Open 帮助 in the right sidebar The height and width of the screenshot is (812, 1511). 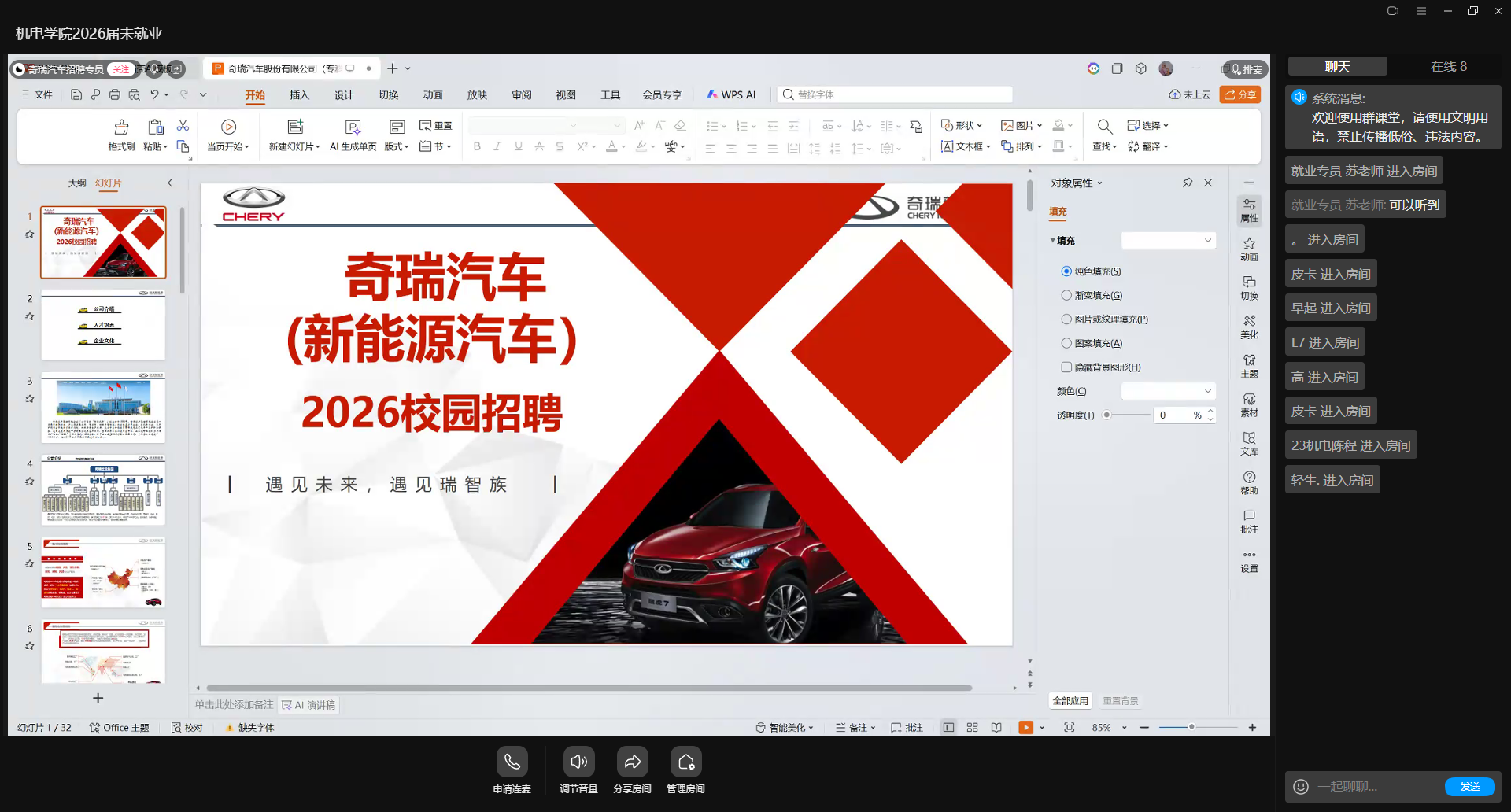pos(1249,483)
